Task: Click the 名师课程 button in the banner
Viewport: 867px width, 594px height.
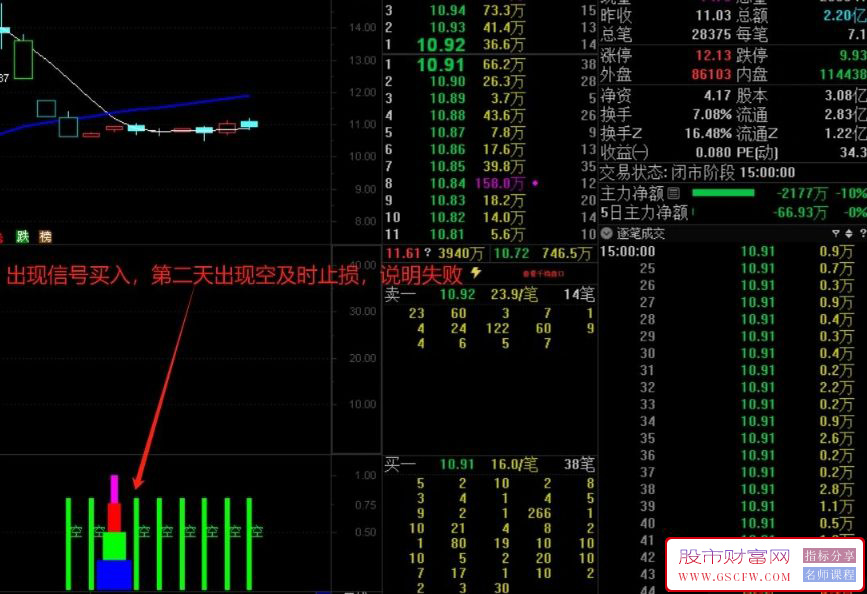Action: pyautogui.click(x=829, y=575)
